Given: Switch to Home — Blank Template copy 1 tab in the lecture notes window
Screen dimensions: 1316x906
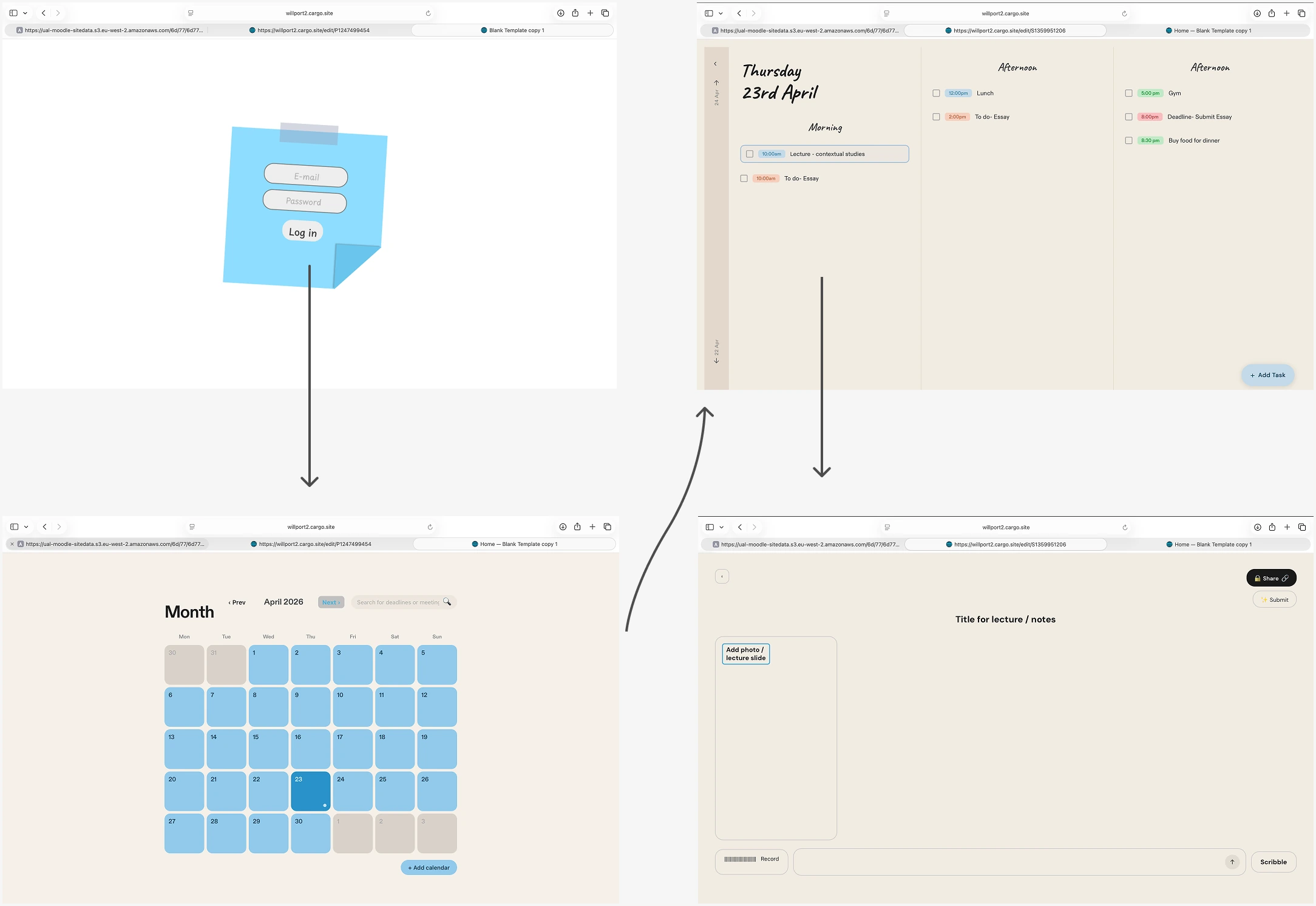Looking at the screenshot, I should click(x=1209, y=545).
